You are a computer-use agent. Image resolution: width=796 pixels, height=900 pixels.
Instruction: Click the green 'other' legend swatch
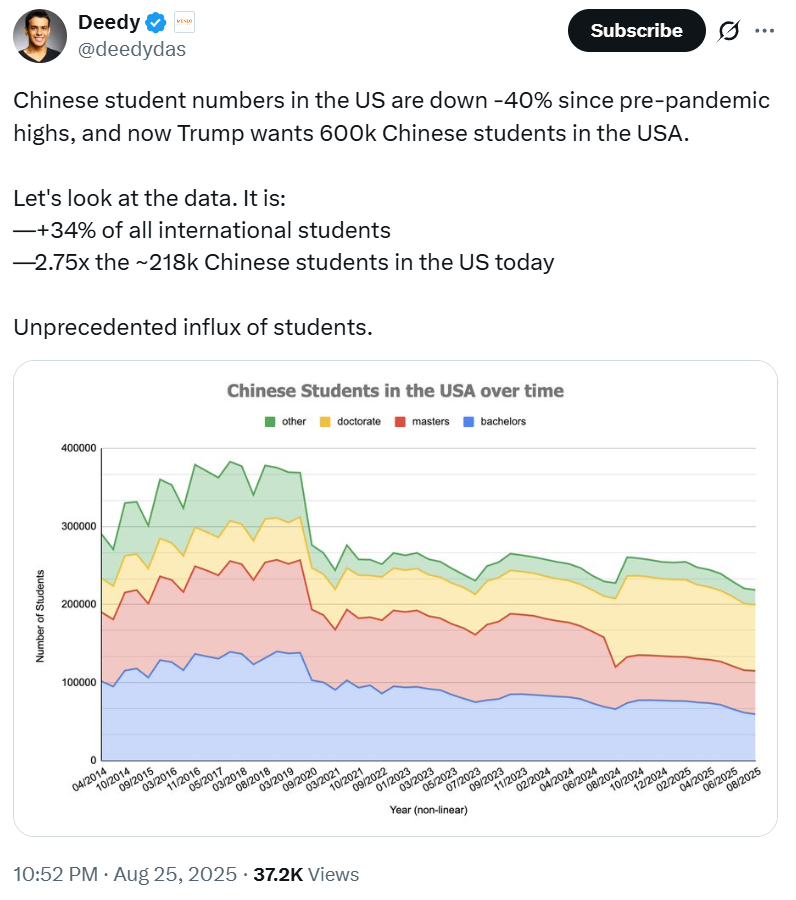tap(270, 422)
